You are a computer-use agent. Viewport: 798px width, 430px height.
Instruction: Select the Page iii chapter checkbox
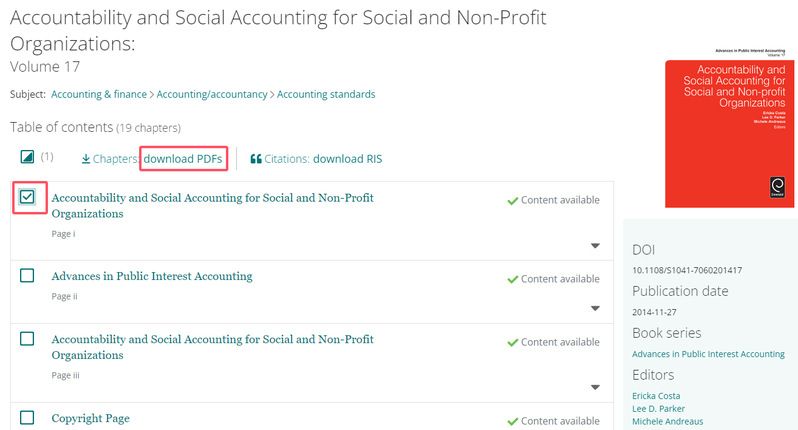point(27,339)
